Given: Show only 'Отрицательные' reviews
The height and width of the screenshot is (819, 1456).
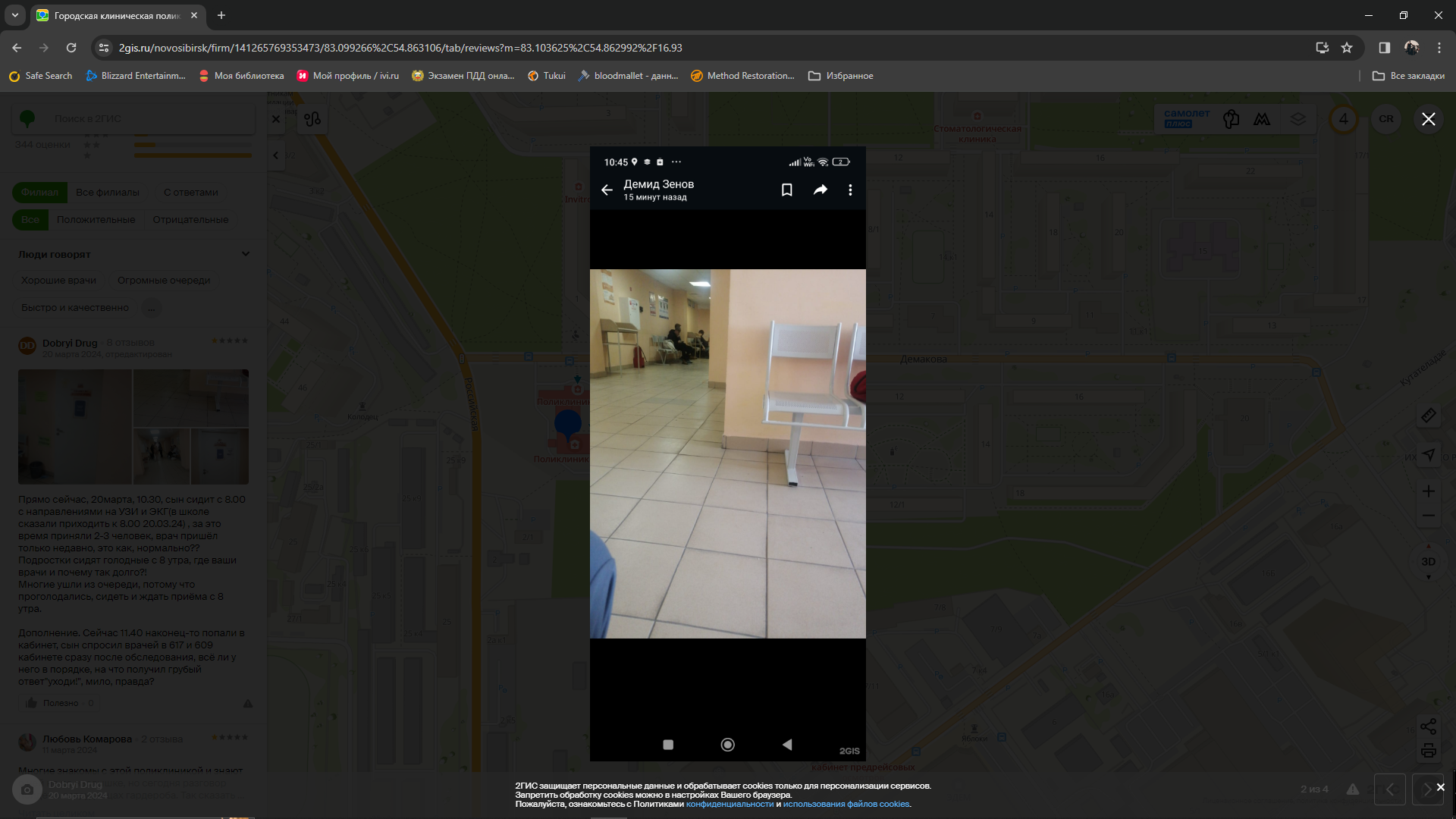Looking at the screenshot, I should pos(190,220).
